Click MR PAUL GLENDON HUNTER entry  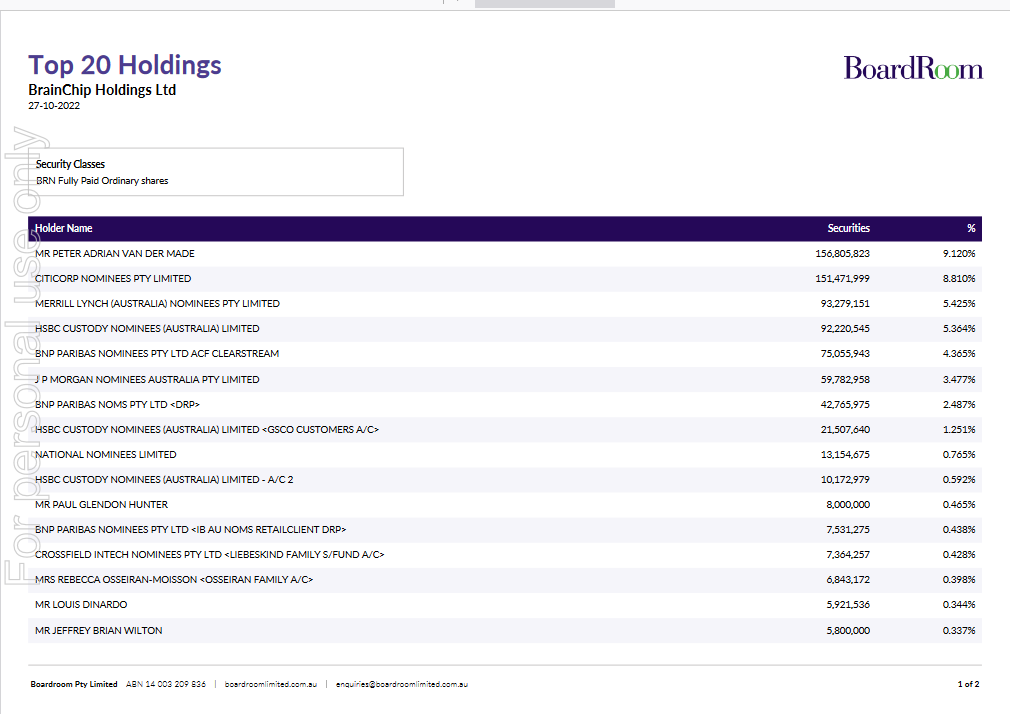pyautogui.click(x=101, y=505)
